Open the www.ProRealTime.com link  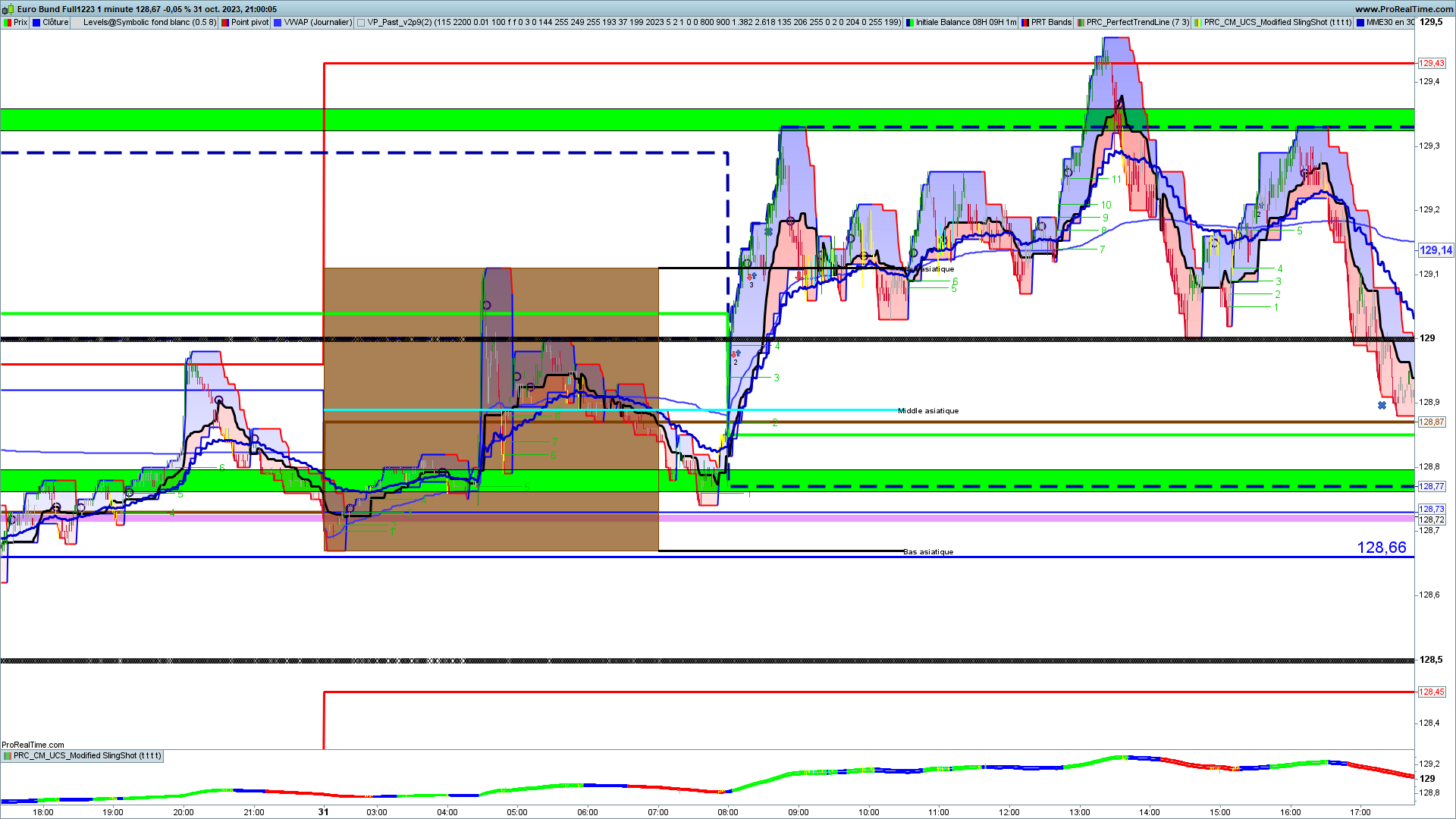(x=1404, y=9)
